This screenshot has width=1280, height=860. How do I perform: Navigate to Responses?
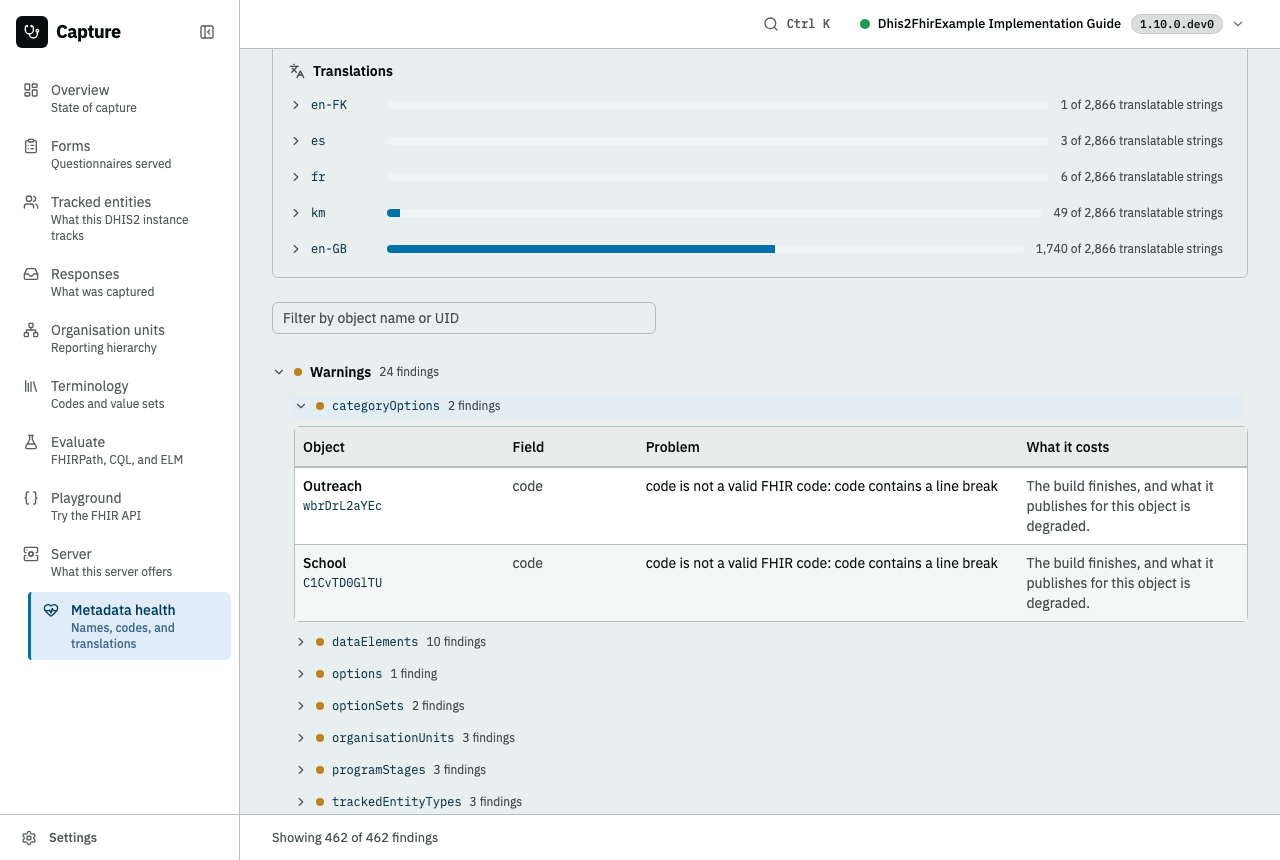click(120, 282)
